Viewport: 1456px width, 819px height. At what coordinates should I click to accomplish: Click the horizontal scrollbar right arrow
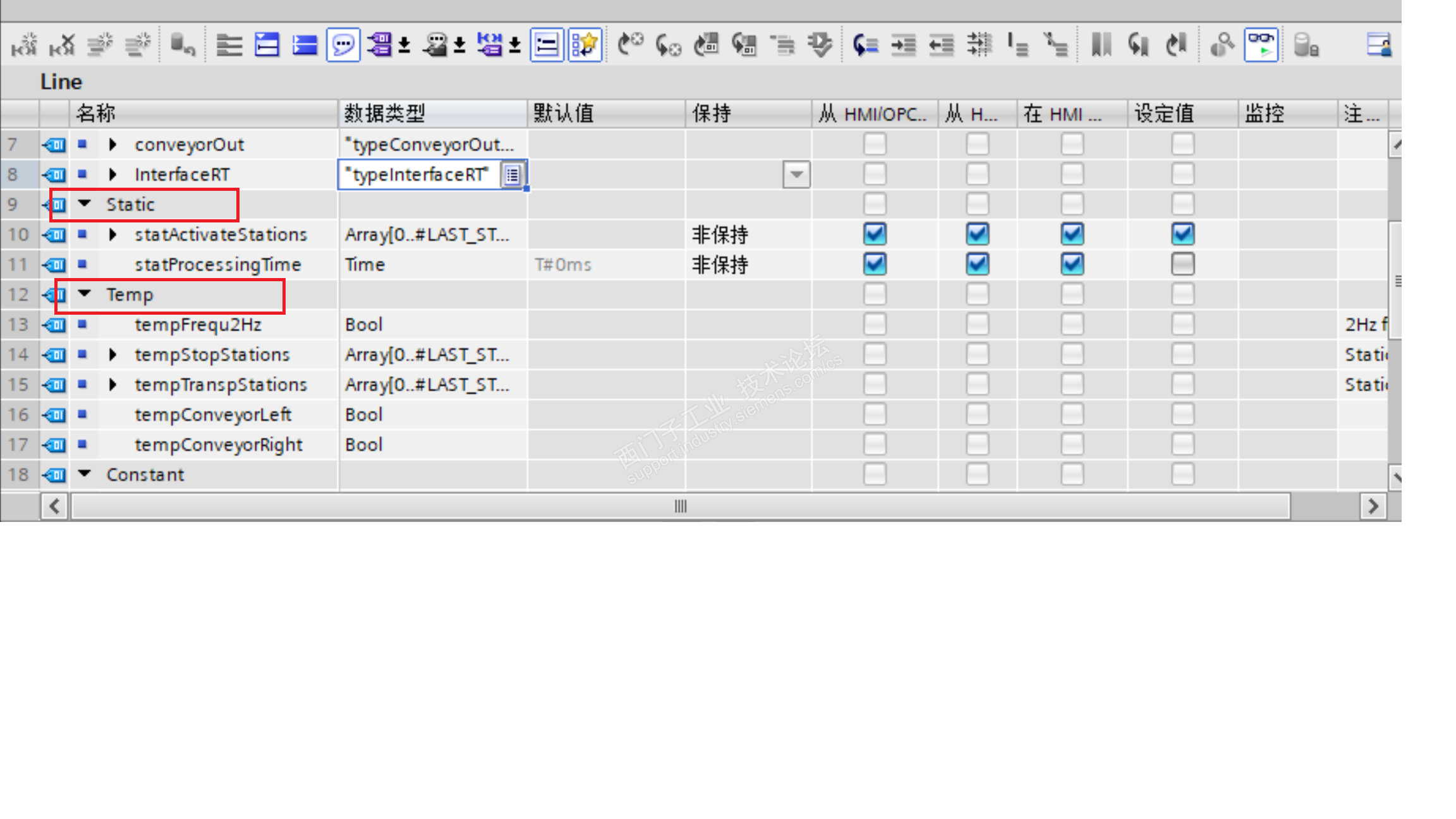[x=1373, y=506]
